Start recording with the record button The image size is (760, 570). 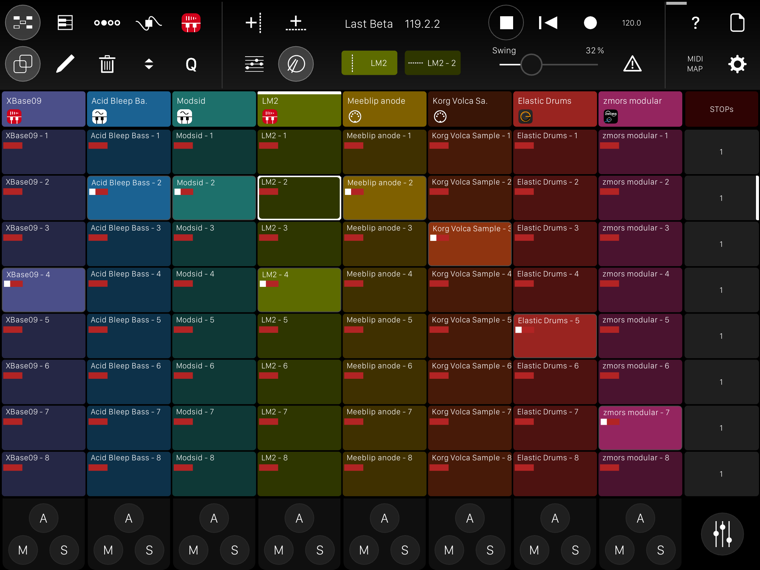(x=590, y=23)
